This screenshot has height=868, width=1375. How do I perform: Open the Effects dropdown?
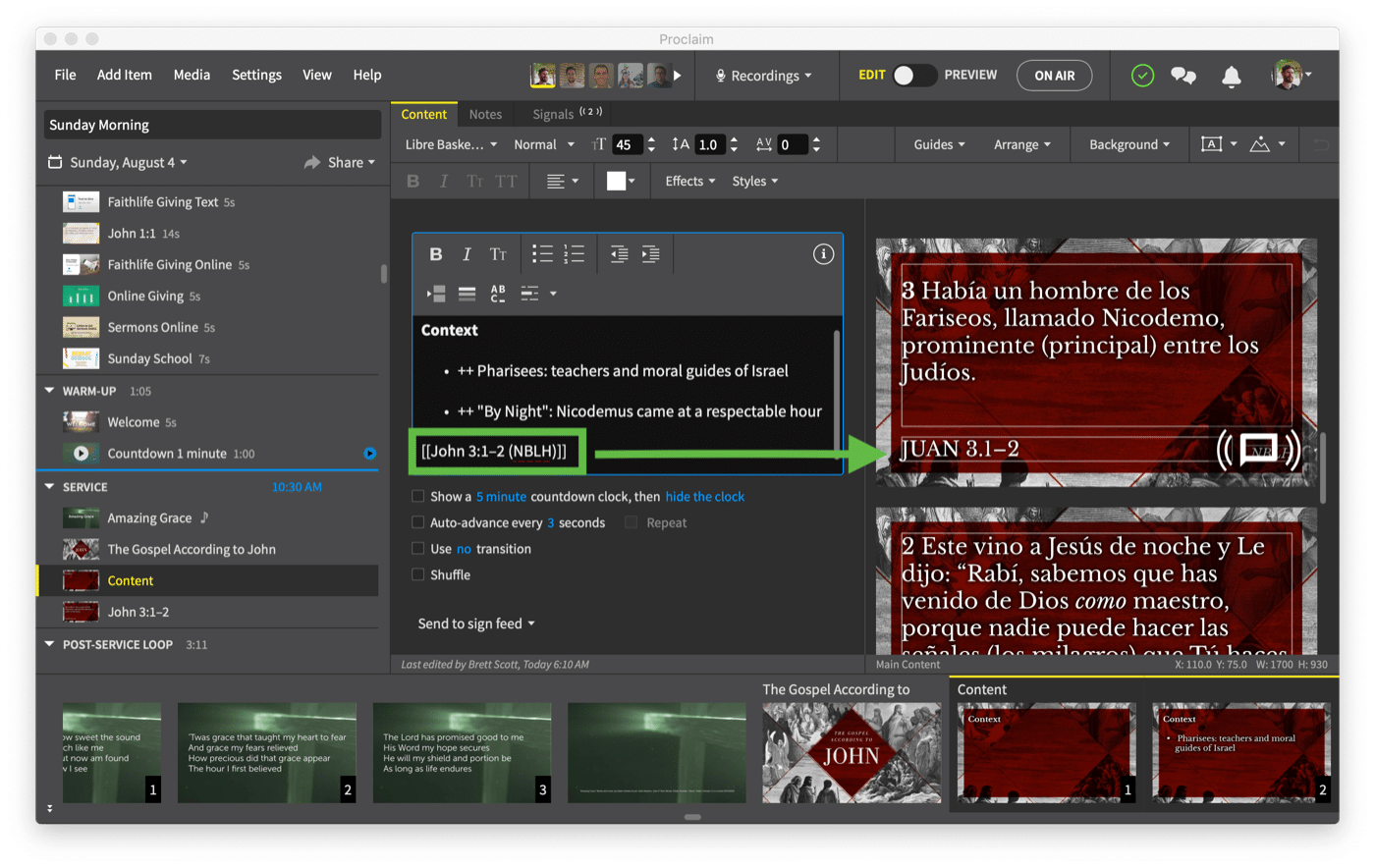click(x=689, y=182)
